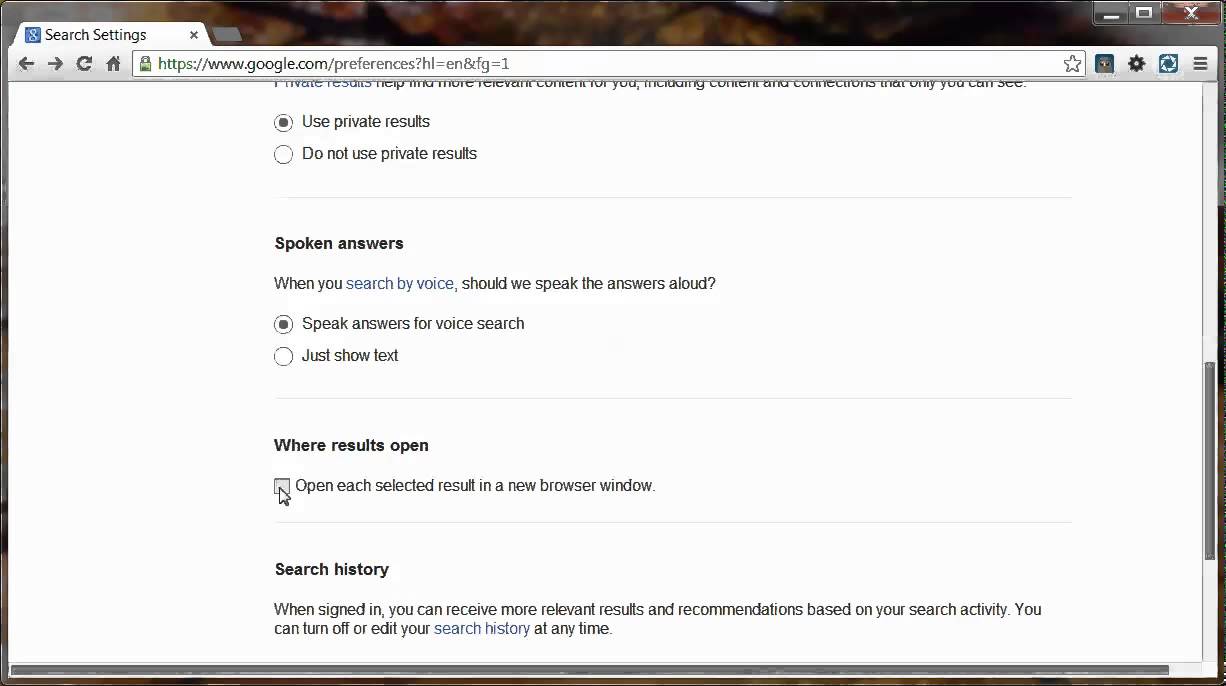The width and height of the screenshot is (1226, 686).
Task: Open a new browser tab
Action: coord(227,35)
